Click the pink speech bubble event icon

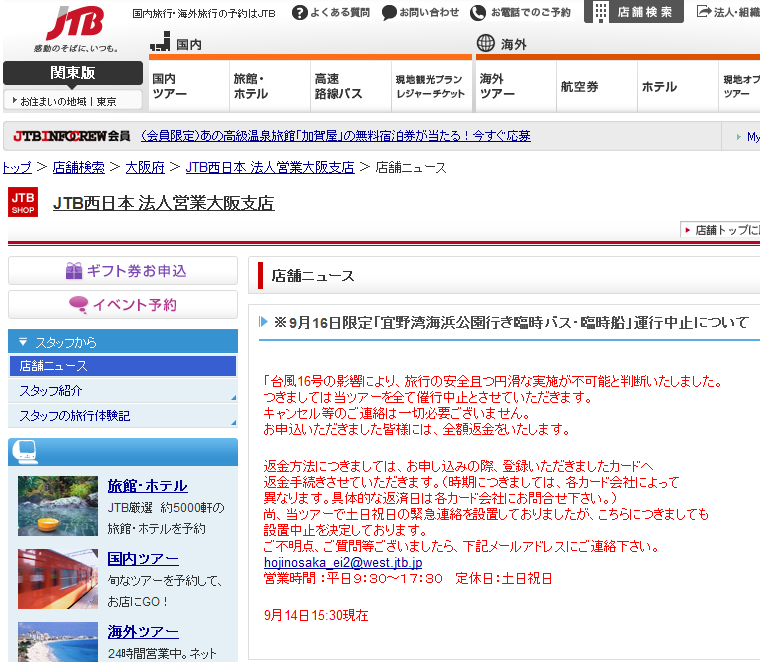[79, 304]
